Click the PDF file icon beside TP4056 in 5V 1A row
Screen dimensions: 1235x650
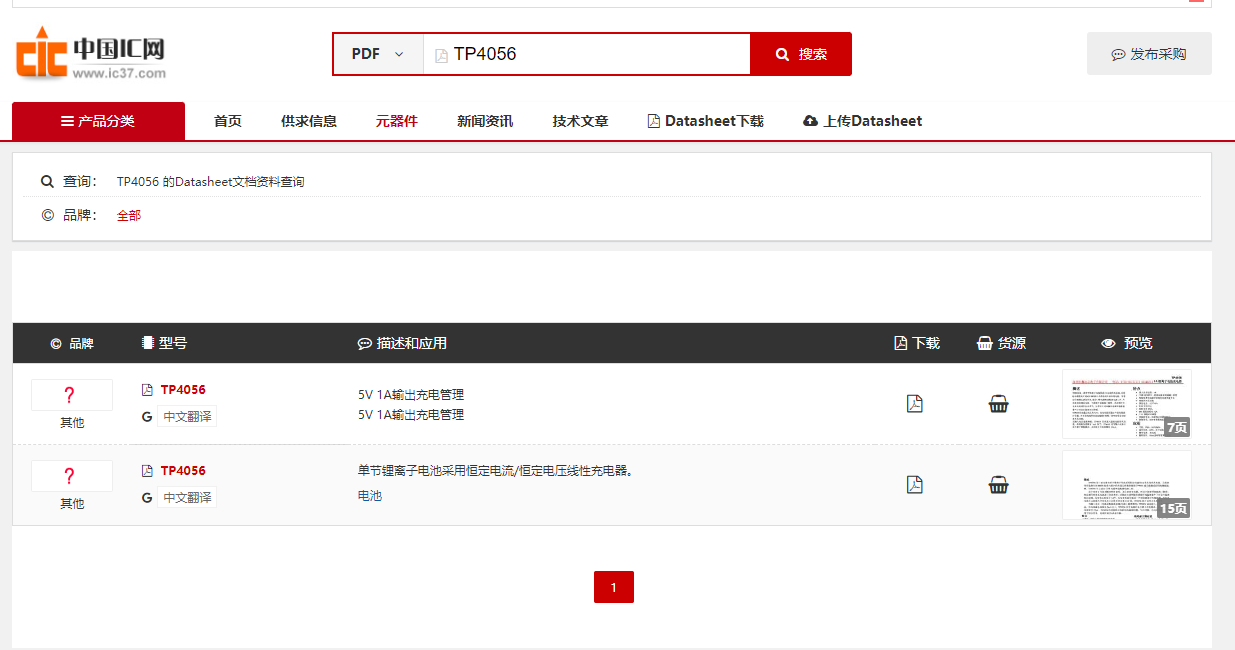[148, 390]
